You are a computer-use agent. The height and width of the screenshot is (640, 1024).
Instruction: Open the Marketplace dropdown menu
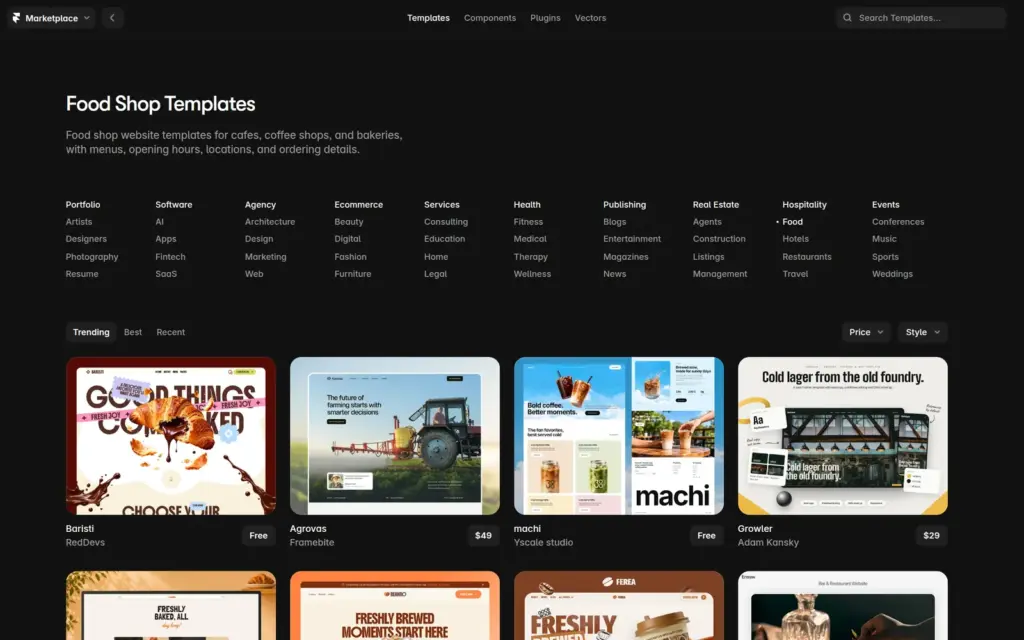tap(51, 18)
